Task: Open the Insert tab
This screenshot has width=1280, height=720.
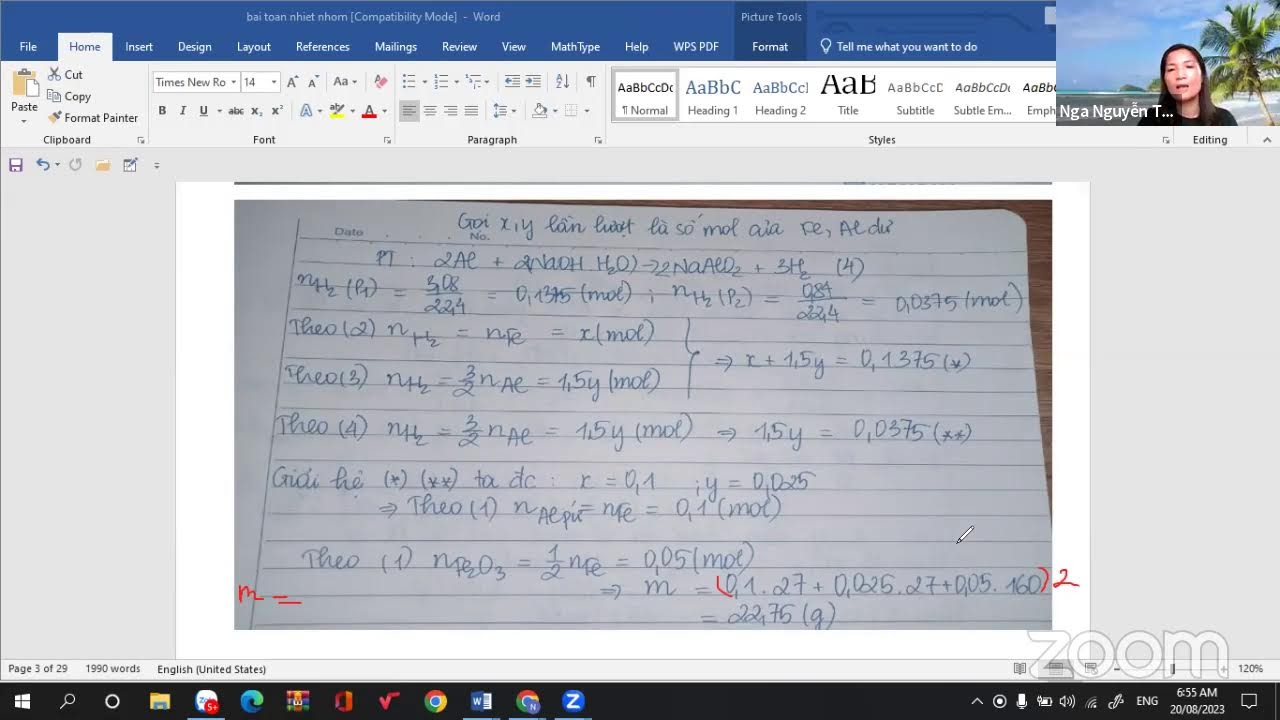Action: (139, 47)
